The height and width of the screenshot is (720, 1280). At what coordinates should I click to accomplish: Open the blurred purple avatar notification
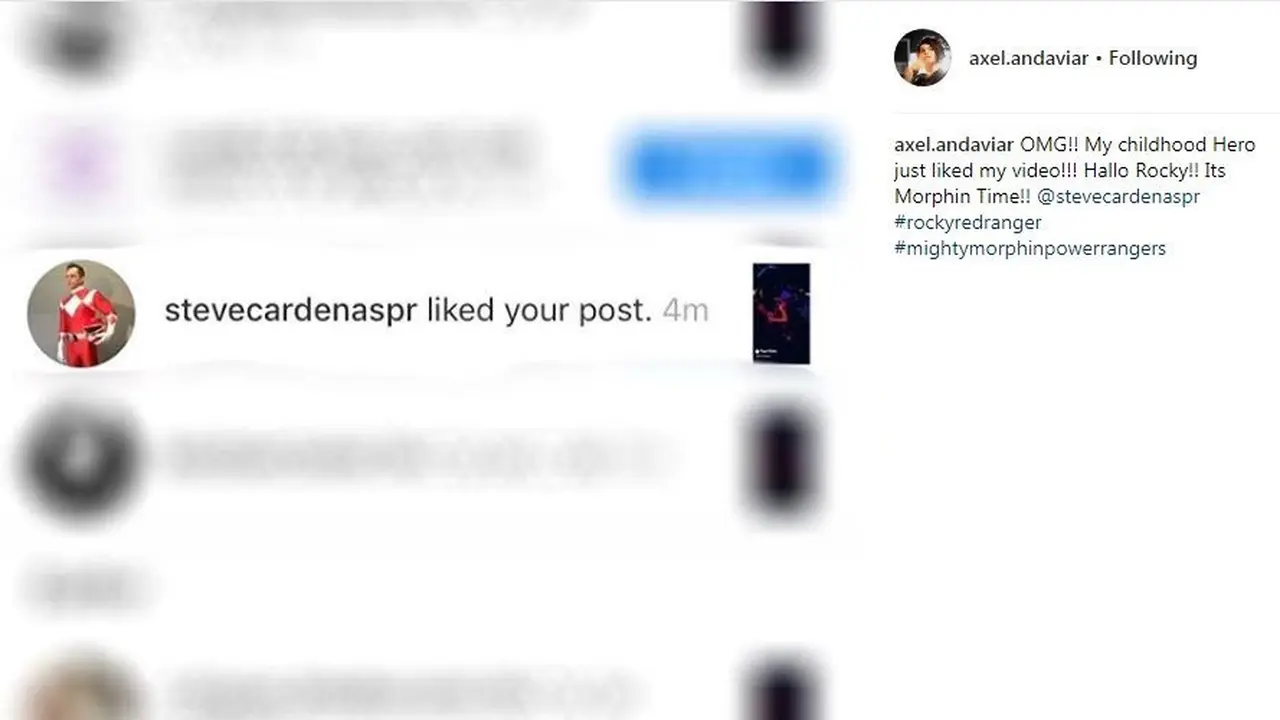pos(82,166)
